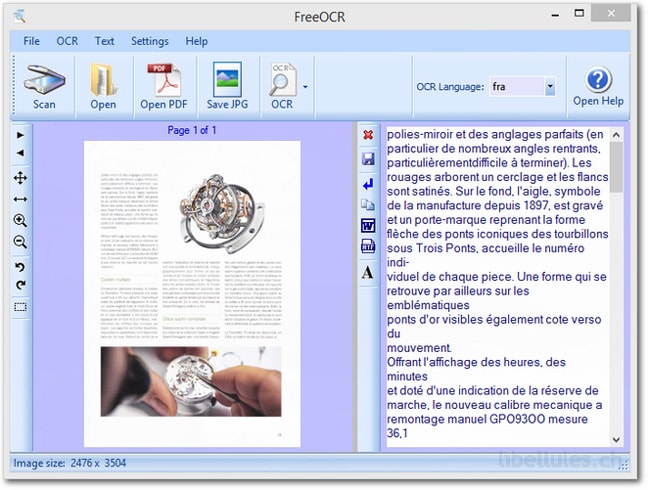Click the text scrollbar down arrow
This screenshot has height=490, width=648.
616,440
